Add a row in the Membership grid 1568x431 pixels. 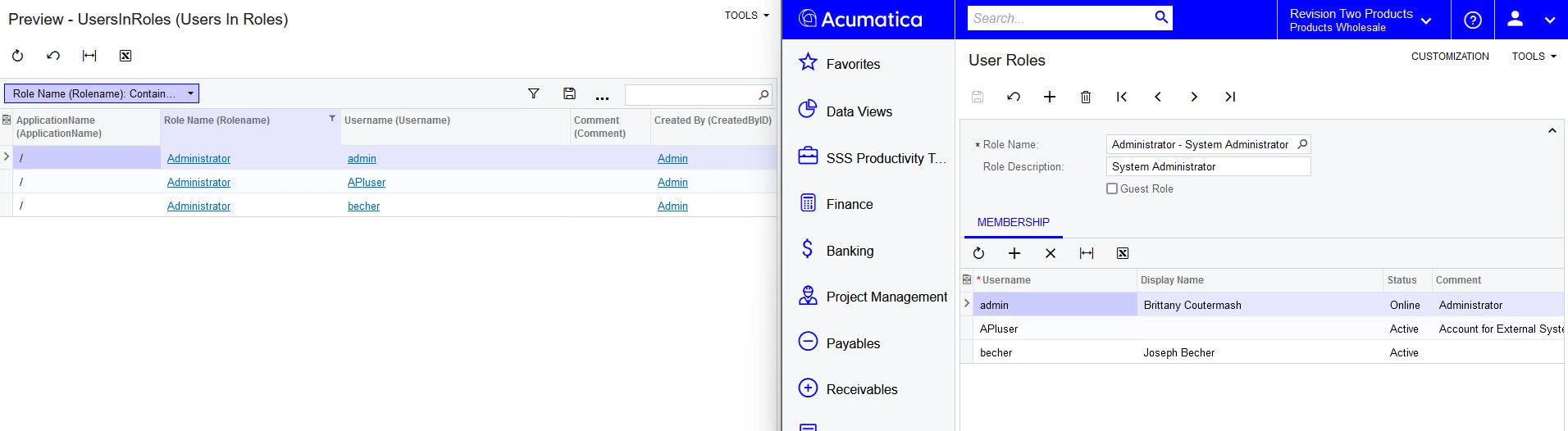[1014, 253]
